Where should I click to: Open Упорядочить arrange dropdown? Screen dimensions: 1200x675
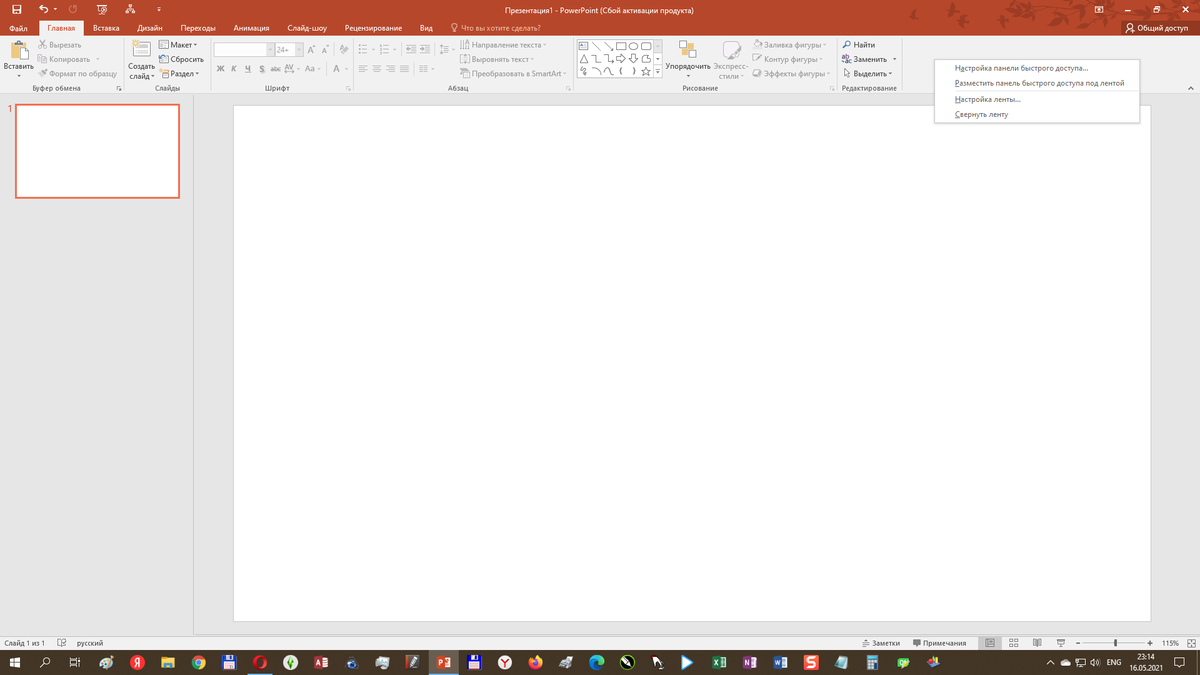tap(688, 58)
